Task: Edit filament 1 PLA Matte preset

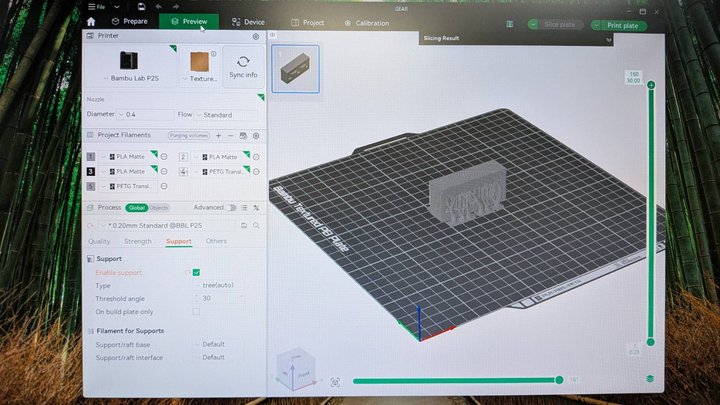Action: click(x=164, y=157)
